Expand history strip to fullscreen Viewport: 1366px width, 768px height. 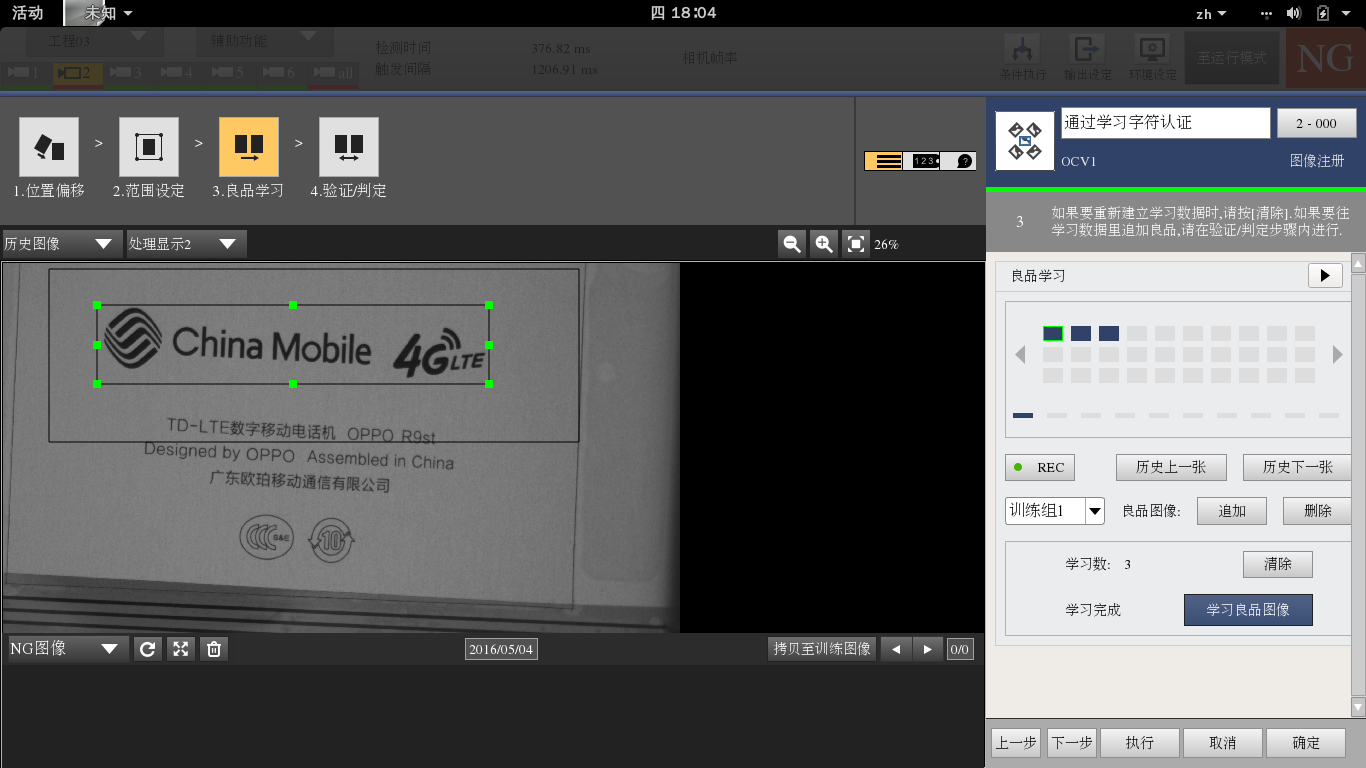(180, 649)
